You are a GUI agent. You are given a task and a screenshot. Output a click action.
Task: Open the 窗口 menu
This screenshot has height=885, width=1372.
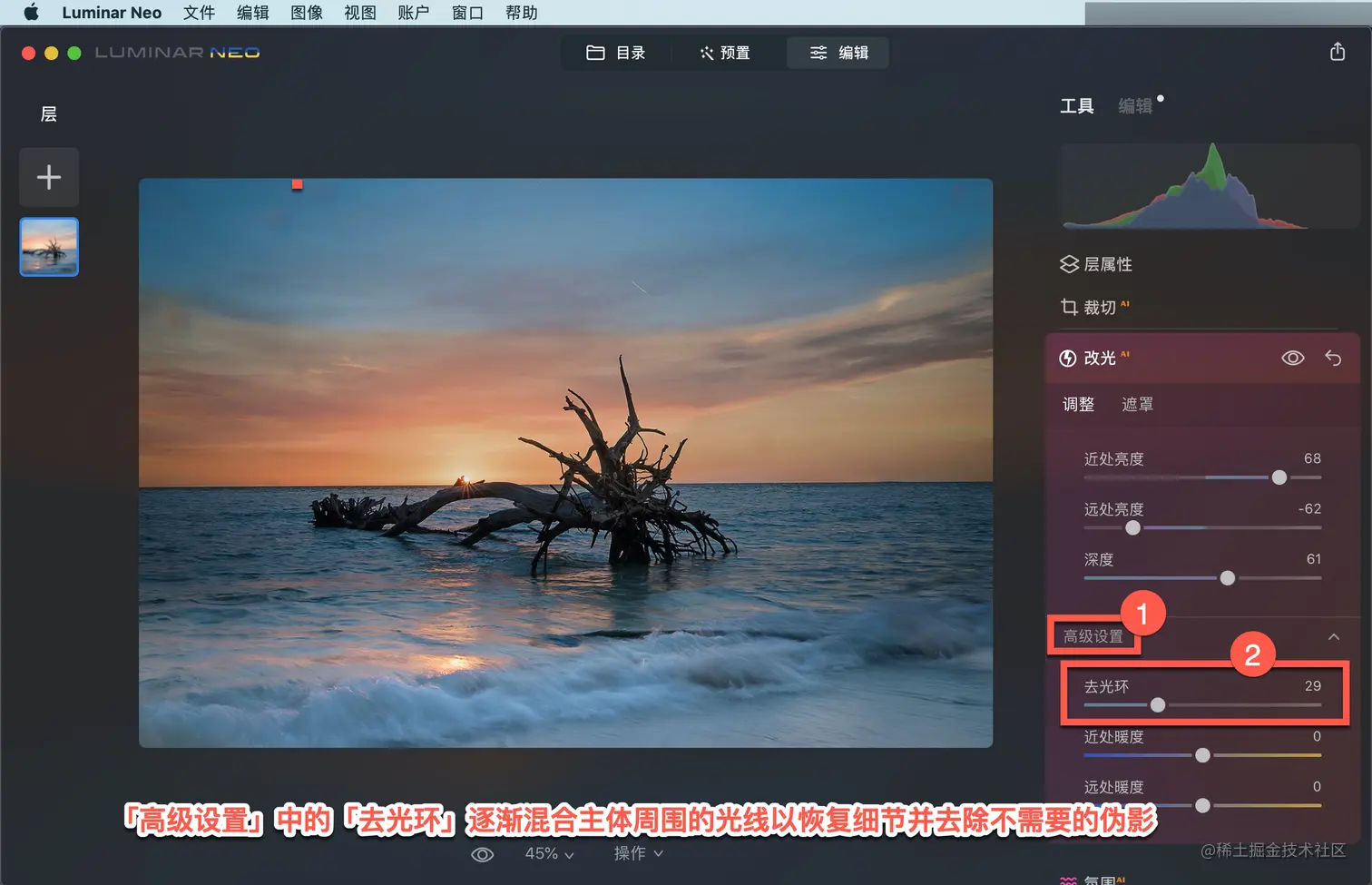pyautogui.click(x=467, y=13)
